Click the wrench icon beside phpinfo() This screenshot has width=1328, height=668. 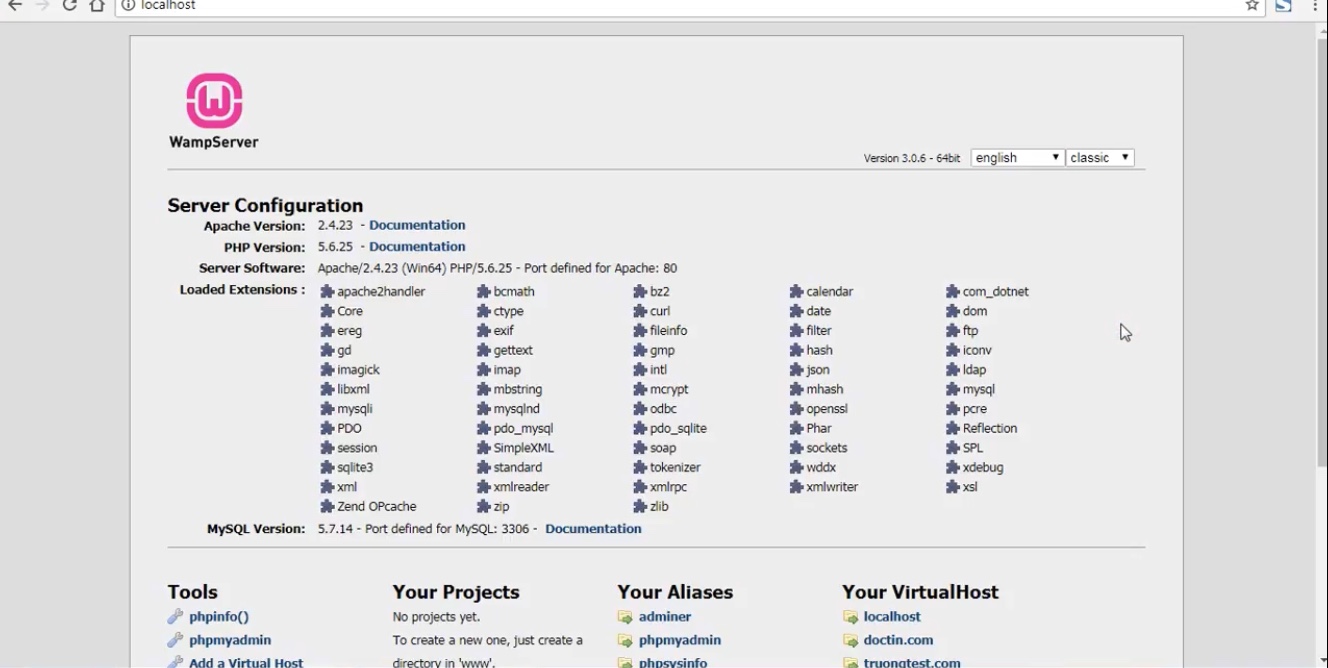tap(176, 617)
